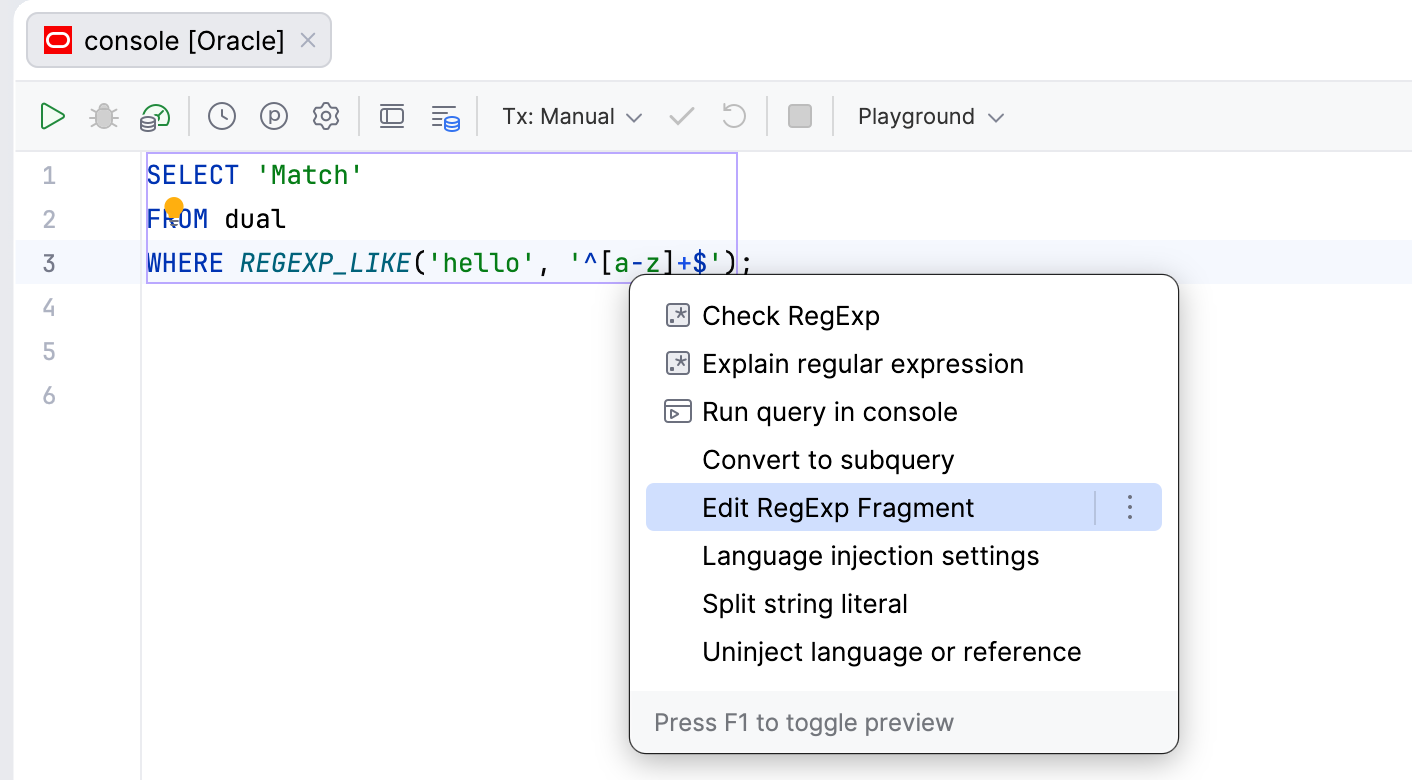Click the 'Press F1 to toggle preview' hint
The height and width of the screenshot is (780, 1412).
804,722
